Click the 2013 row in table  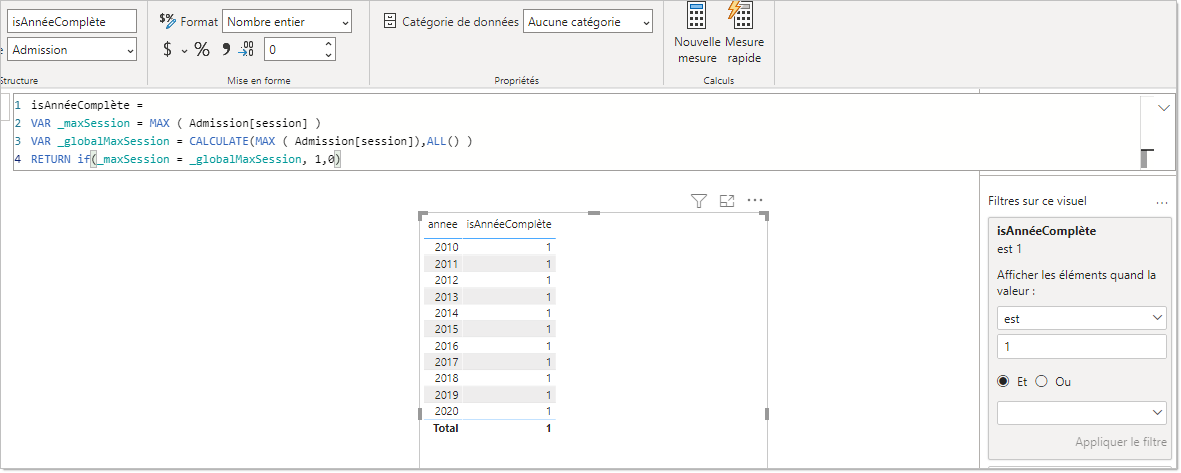coord(490,296)
